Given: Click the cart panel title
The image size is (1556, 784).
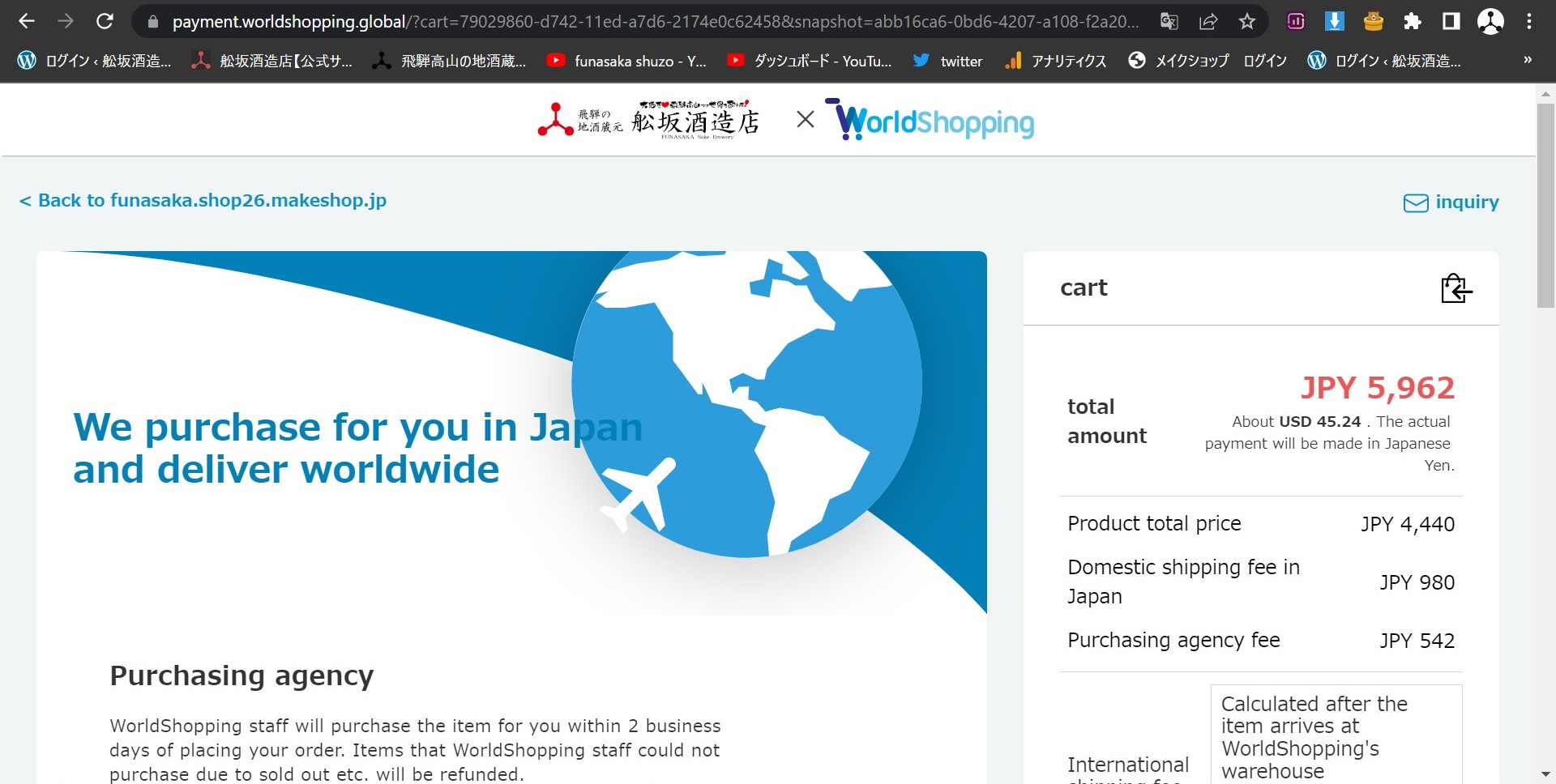Looking at the screenshot, I should pos(1084,288).
